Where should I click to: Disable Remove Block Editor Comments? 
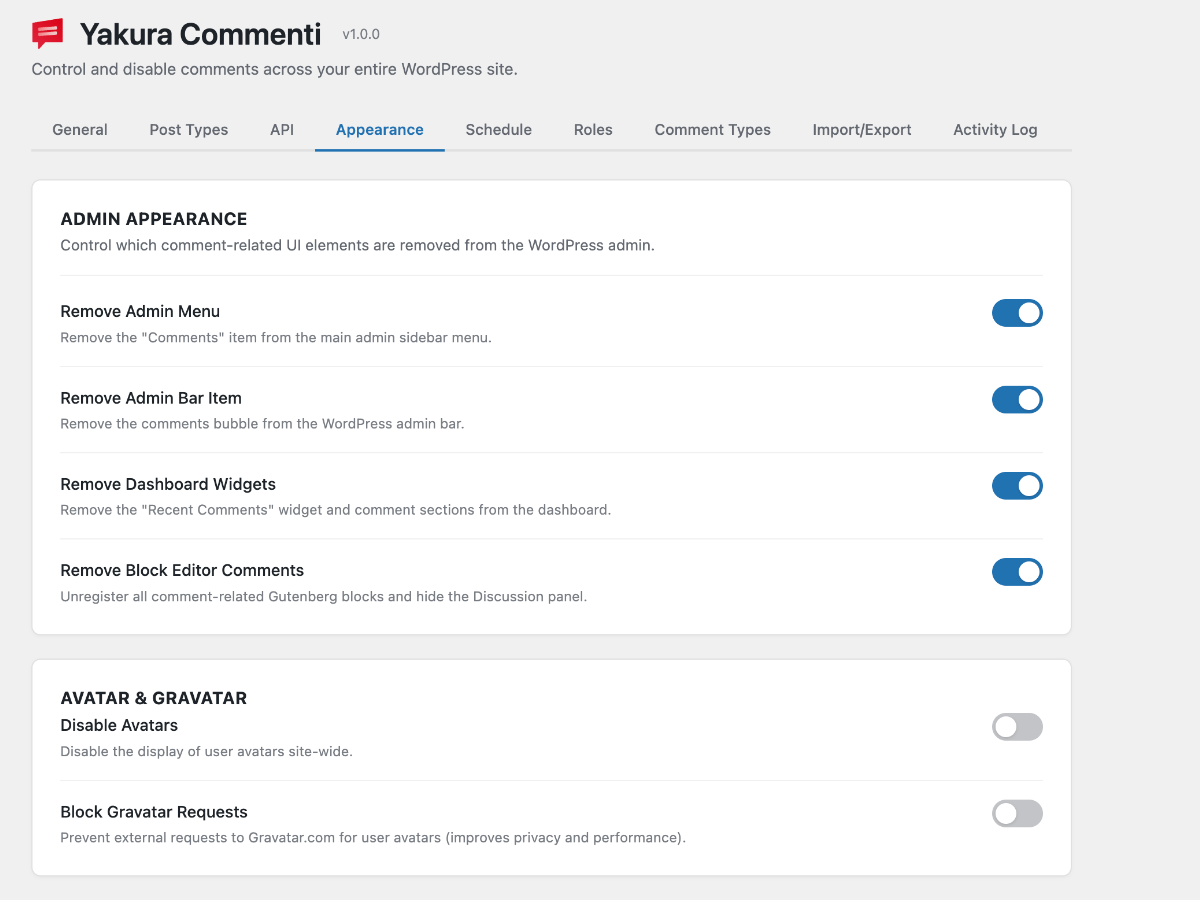coord(1017,571)
